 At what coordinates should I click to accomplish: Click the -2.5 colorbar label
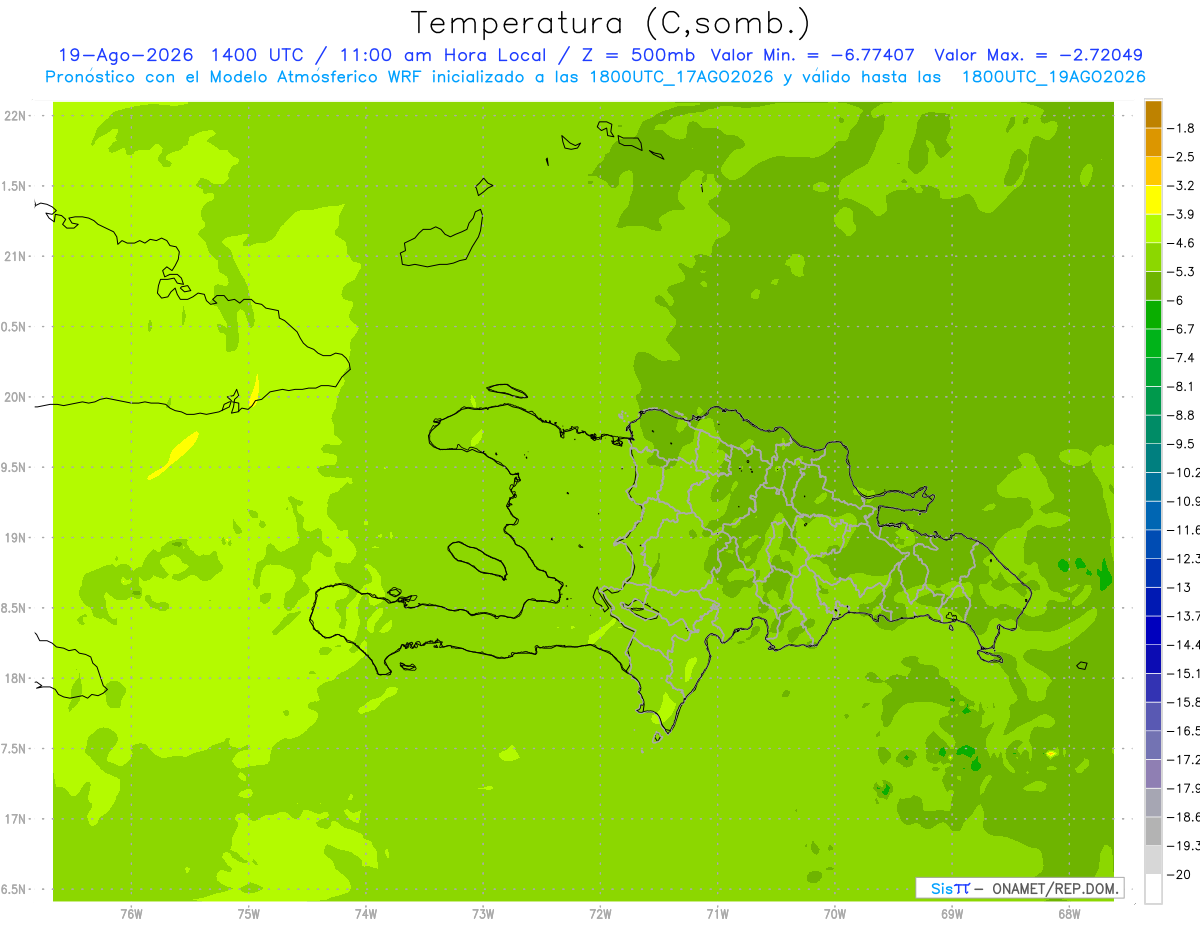coord(1183,157)
